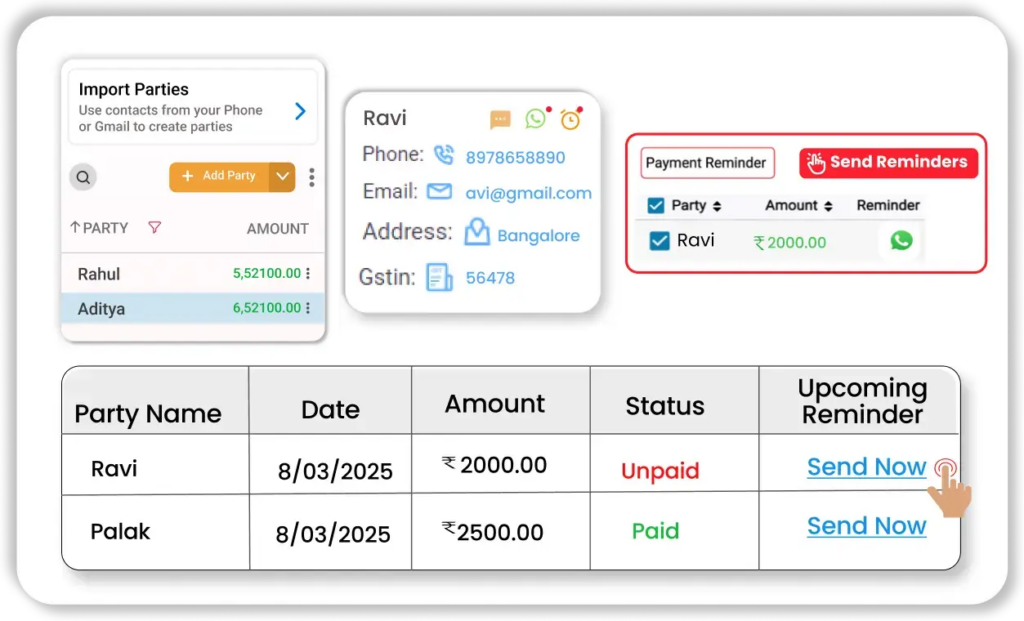Open Ravi's WhatsApp chat icon
This screenshot has width=1024, height=621.
pos(536,119)
